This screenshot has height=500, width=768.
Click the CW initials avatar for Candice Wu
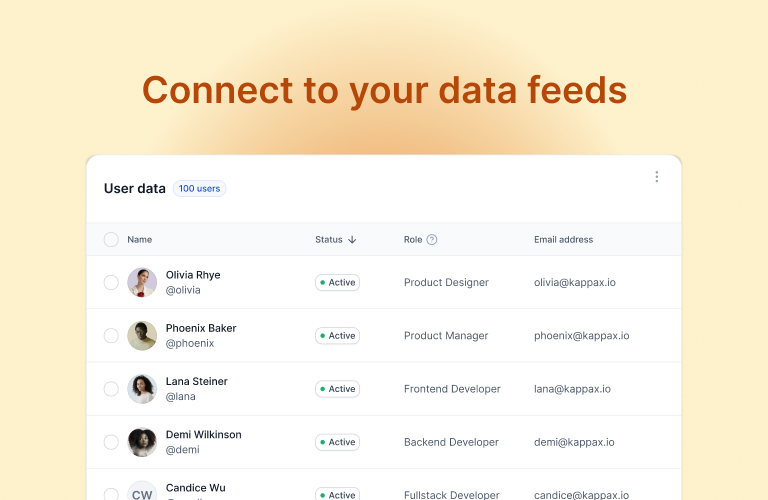coord(142,491)
